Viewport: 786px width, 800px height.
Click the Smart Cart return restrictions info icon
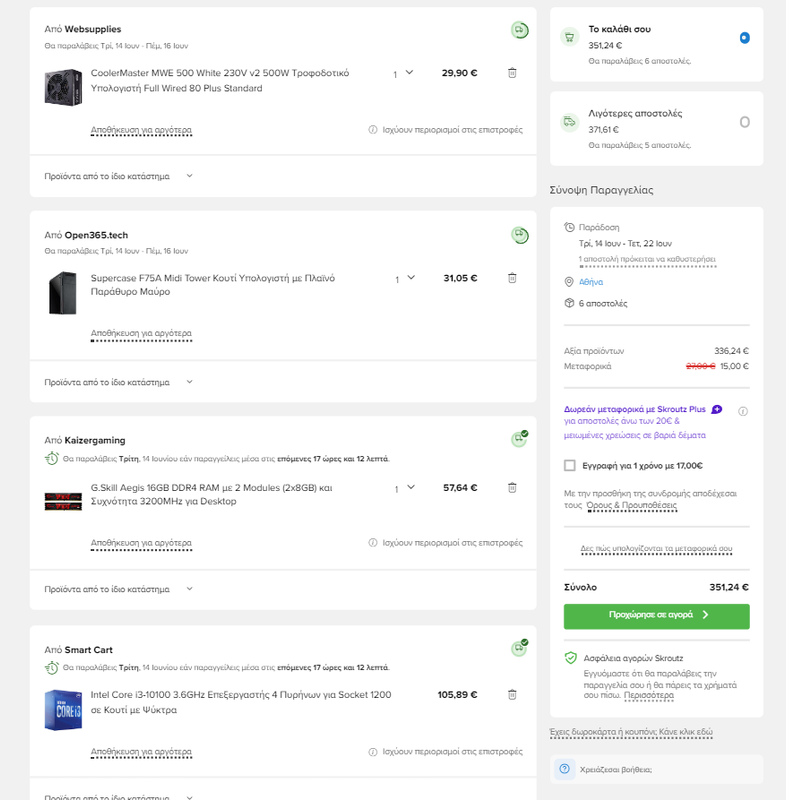(373, 752)
